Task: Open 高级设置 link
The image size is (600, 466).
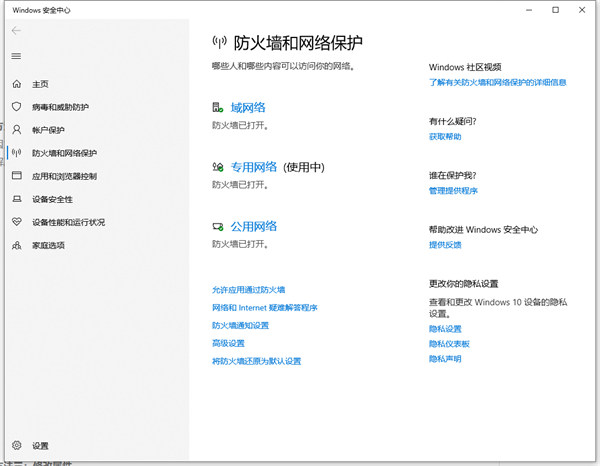Action: pyautogui.click(x=228, y=343)
